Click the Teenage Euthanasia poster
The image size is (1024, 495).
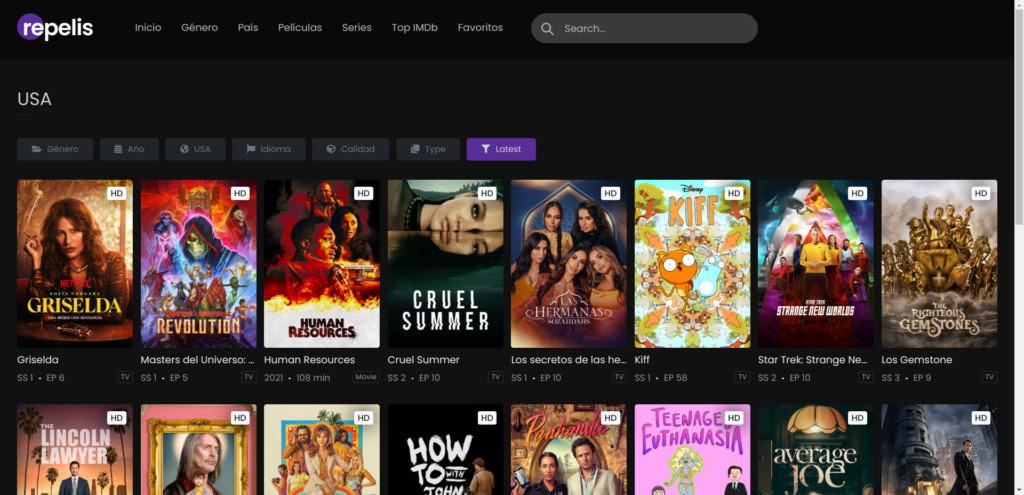tap(692, 450)
